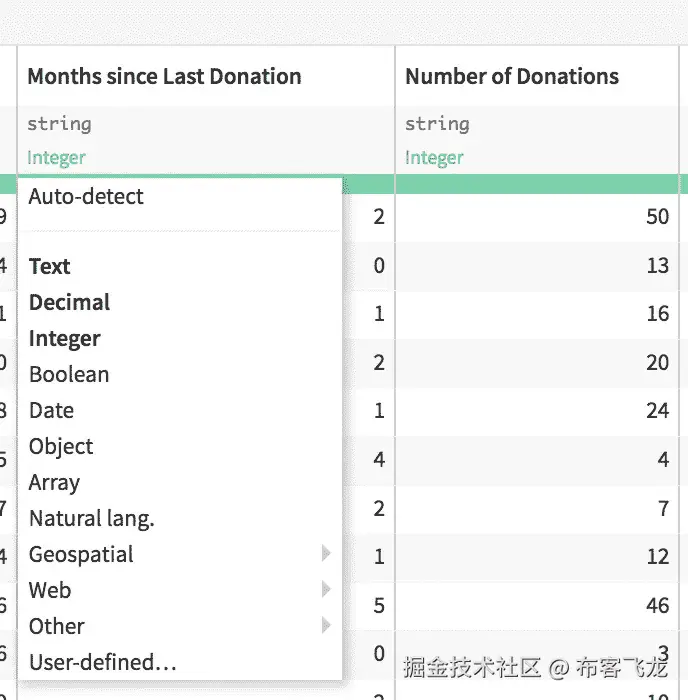
Task: Click Number of Donations column header
Action: point(512,77)
